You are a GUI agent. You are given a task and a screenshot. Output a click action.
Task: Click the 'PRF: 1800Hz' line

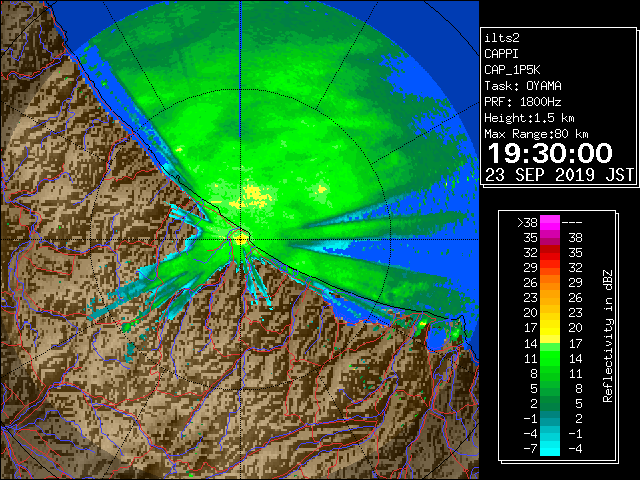tap(523, 102)
